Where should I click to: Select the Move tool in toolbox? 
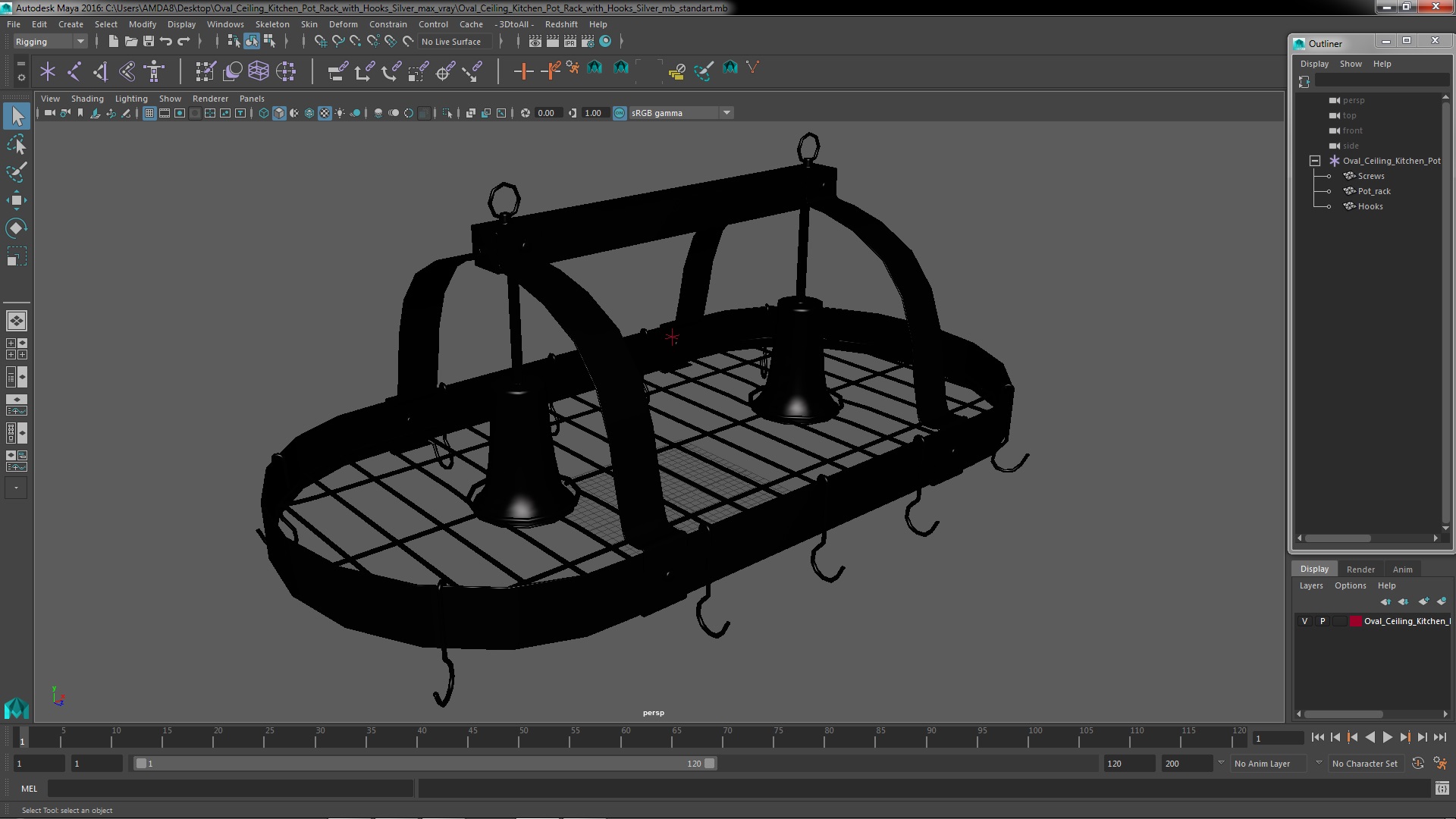[16, 200]
